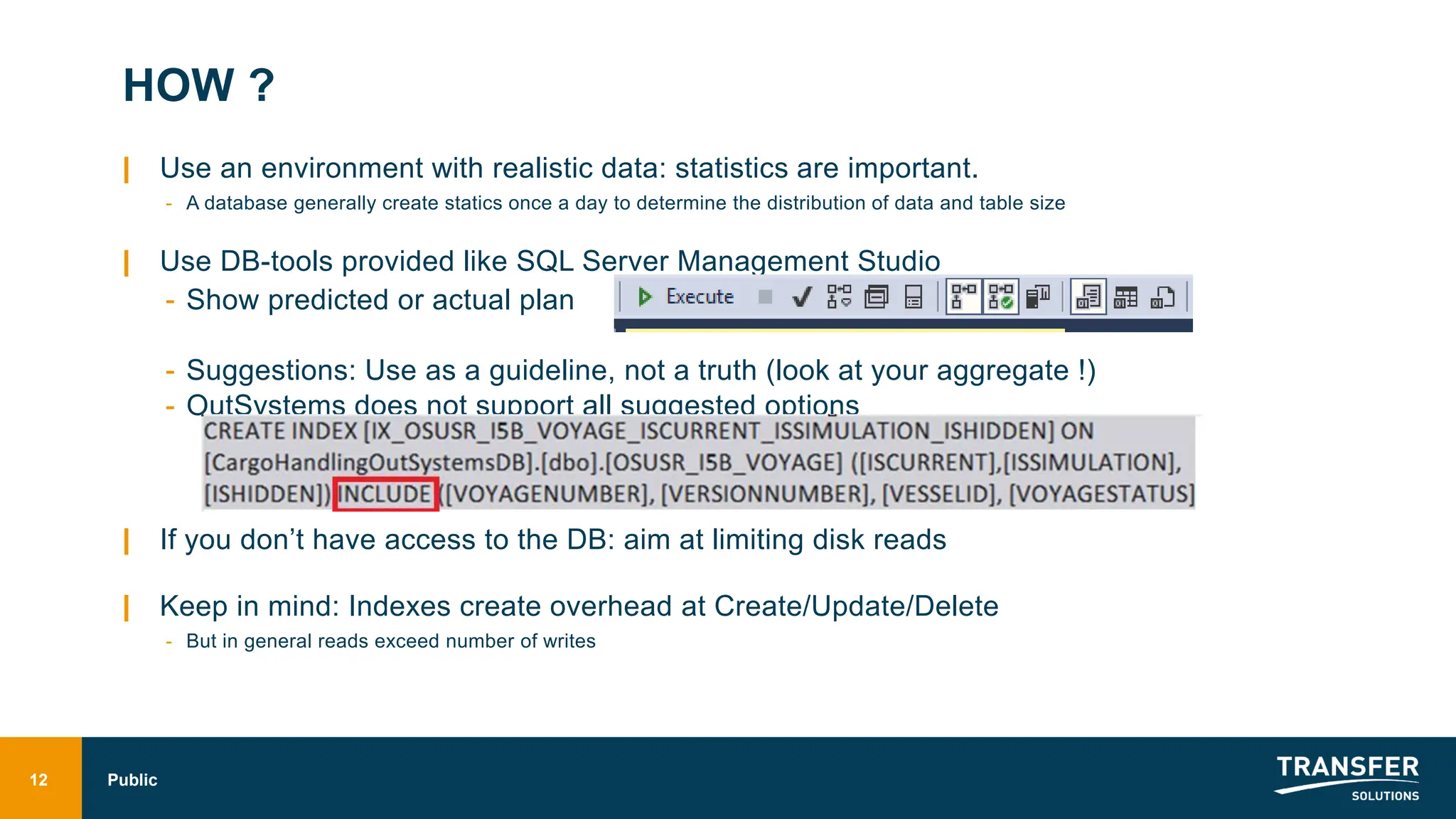Click "Keep in mind: Indexes create overhead" bullet
The width and height of the screenshot is (1456, 819).
click(579, 606)
